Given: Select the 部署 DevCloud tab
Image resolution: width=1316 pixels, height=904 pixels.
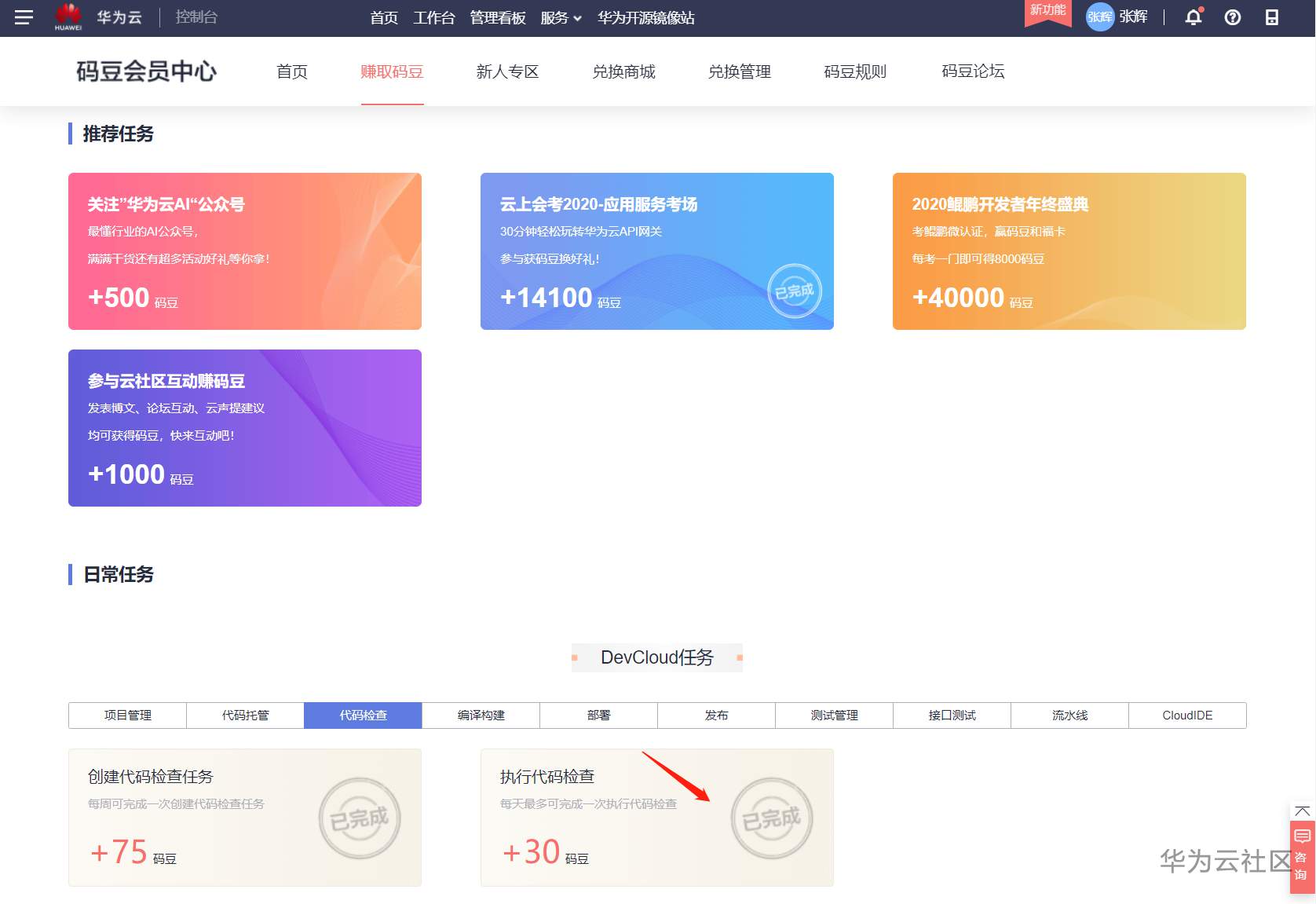Looking at the screenshot, I should click(x=599, y=716).
